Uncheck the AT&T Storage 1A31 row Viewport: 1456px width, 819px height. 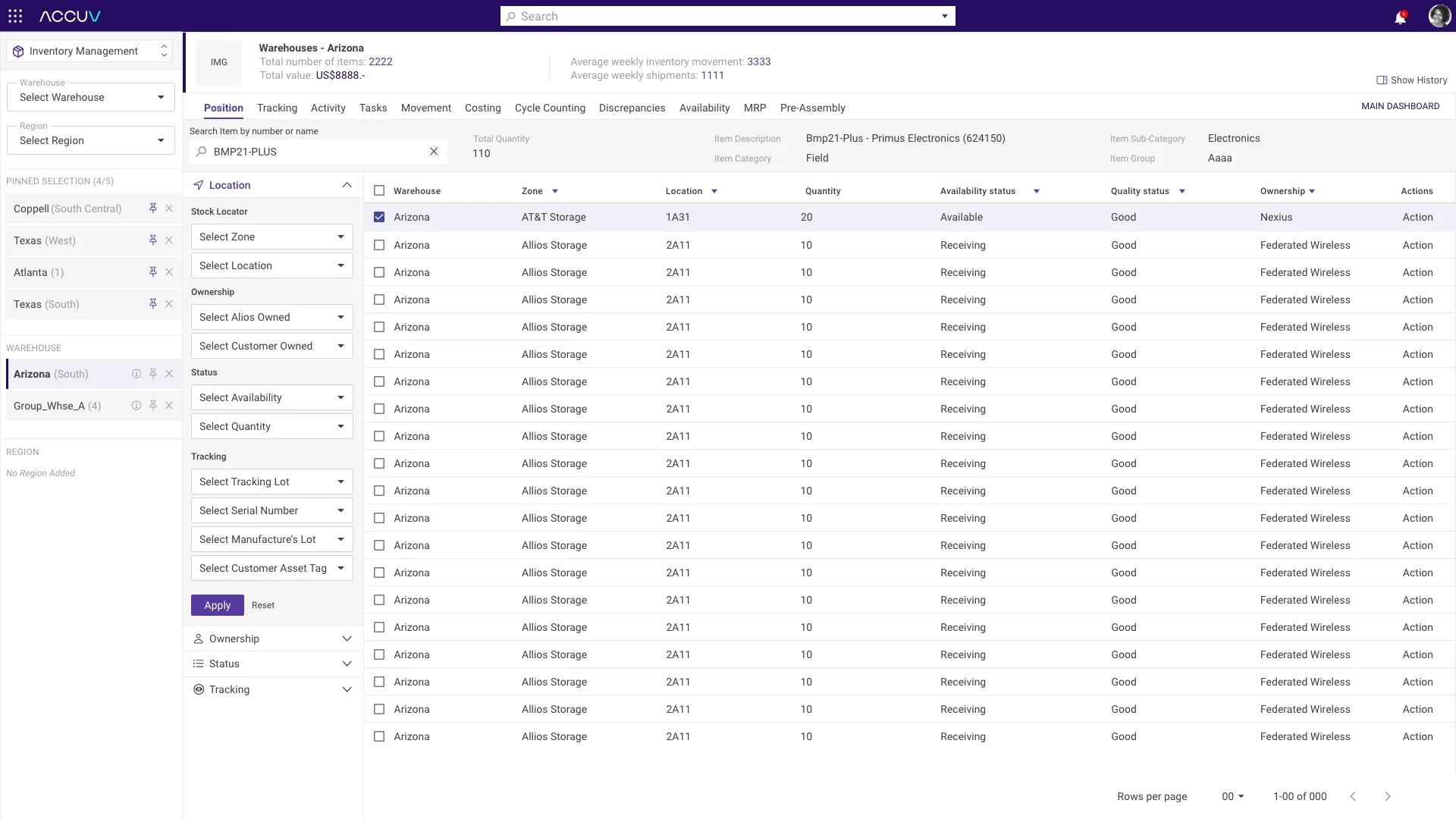[x=379, y=217]
